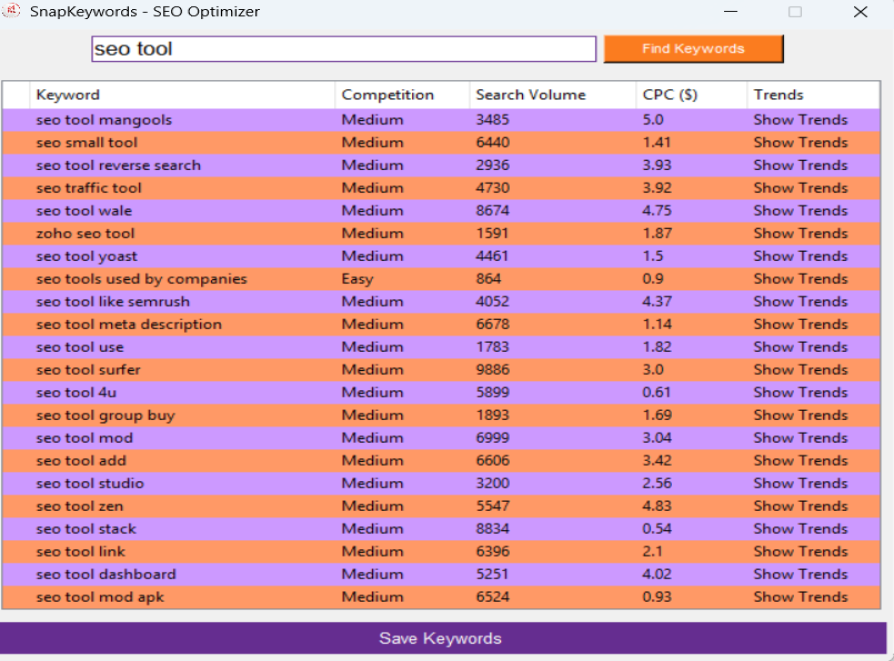894x661 pixels.
Task: Click the SnapKeywords app icon in title bar
Action: [x=13, y=12]
